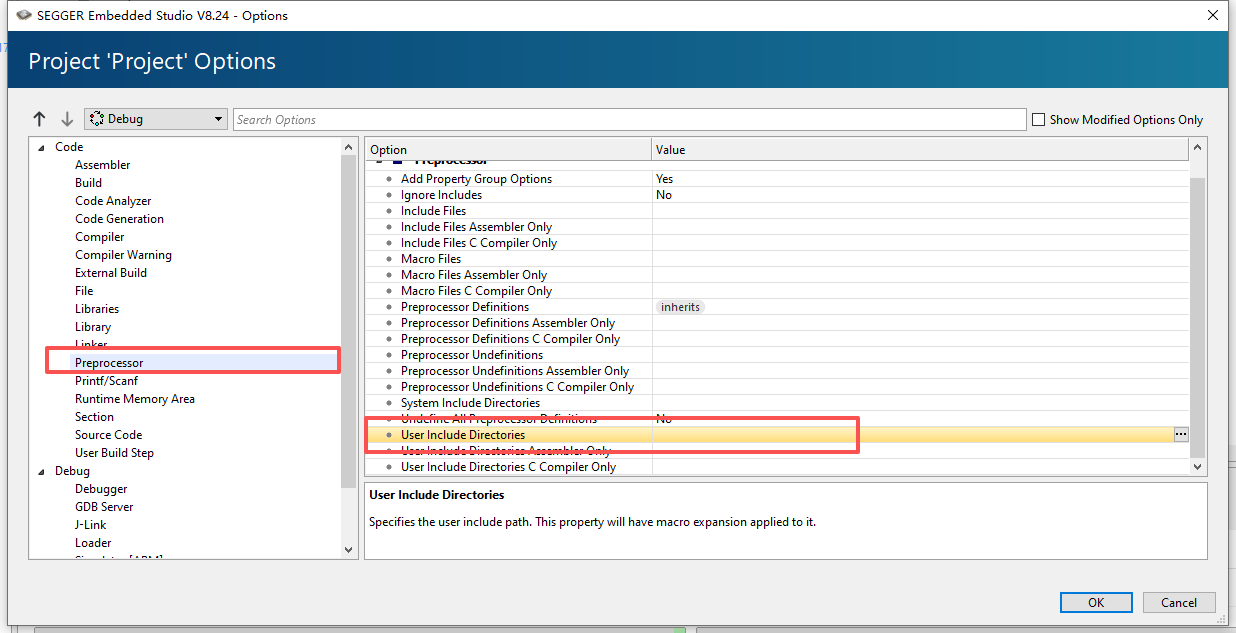Viewport: 1236px width, 633px height.
Task: Click the scroll-up arrow in the options list header
Action: tap(1197, 149)
